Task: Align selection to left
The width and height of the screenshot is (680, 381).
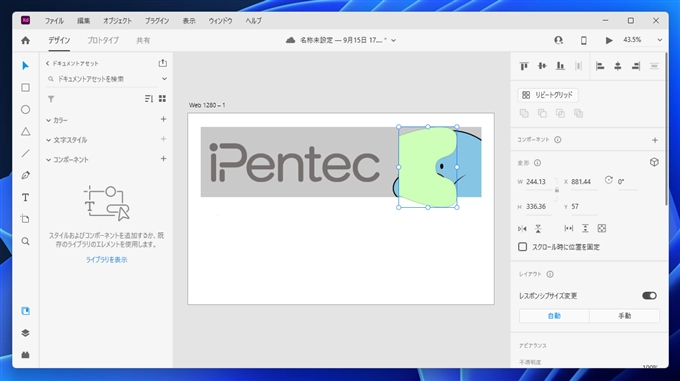Action: 600,66
